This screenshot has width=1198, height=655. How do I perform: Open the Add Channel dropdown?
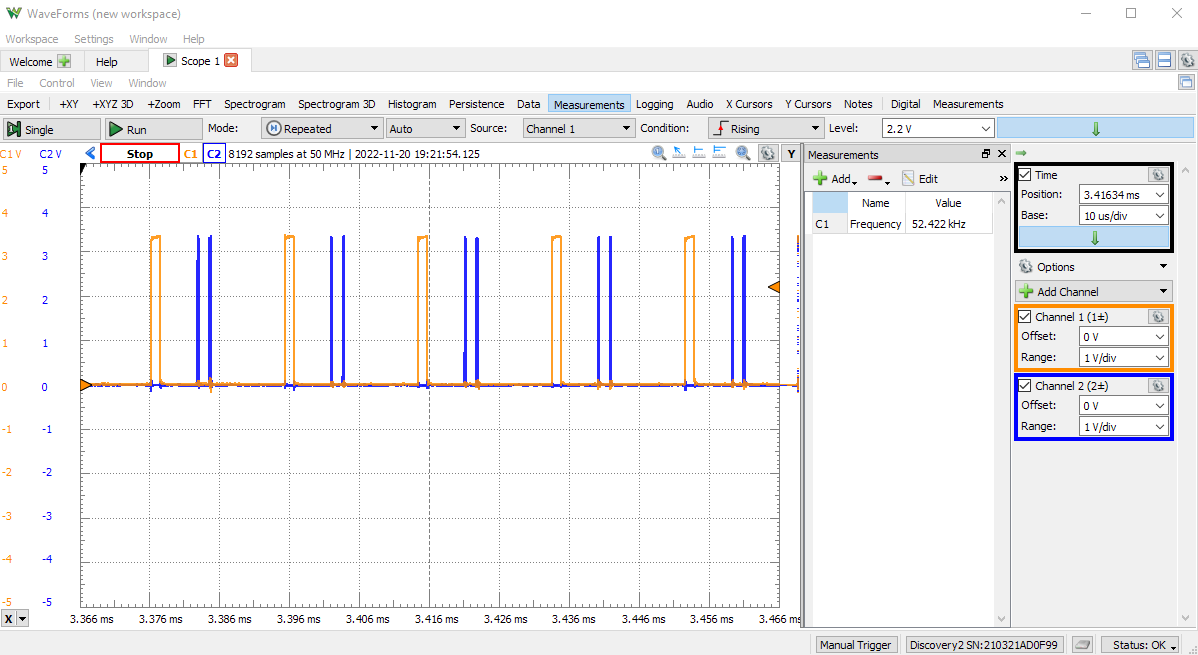point(1093,291)
